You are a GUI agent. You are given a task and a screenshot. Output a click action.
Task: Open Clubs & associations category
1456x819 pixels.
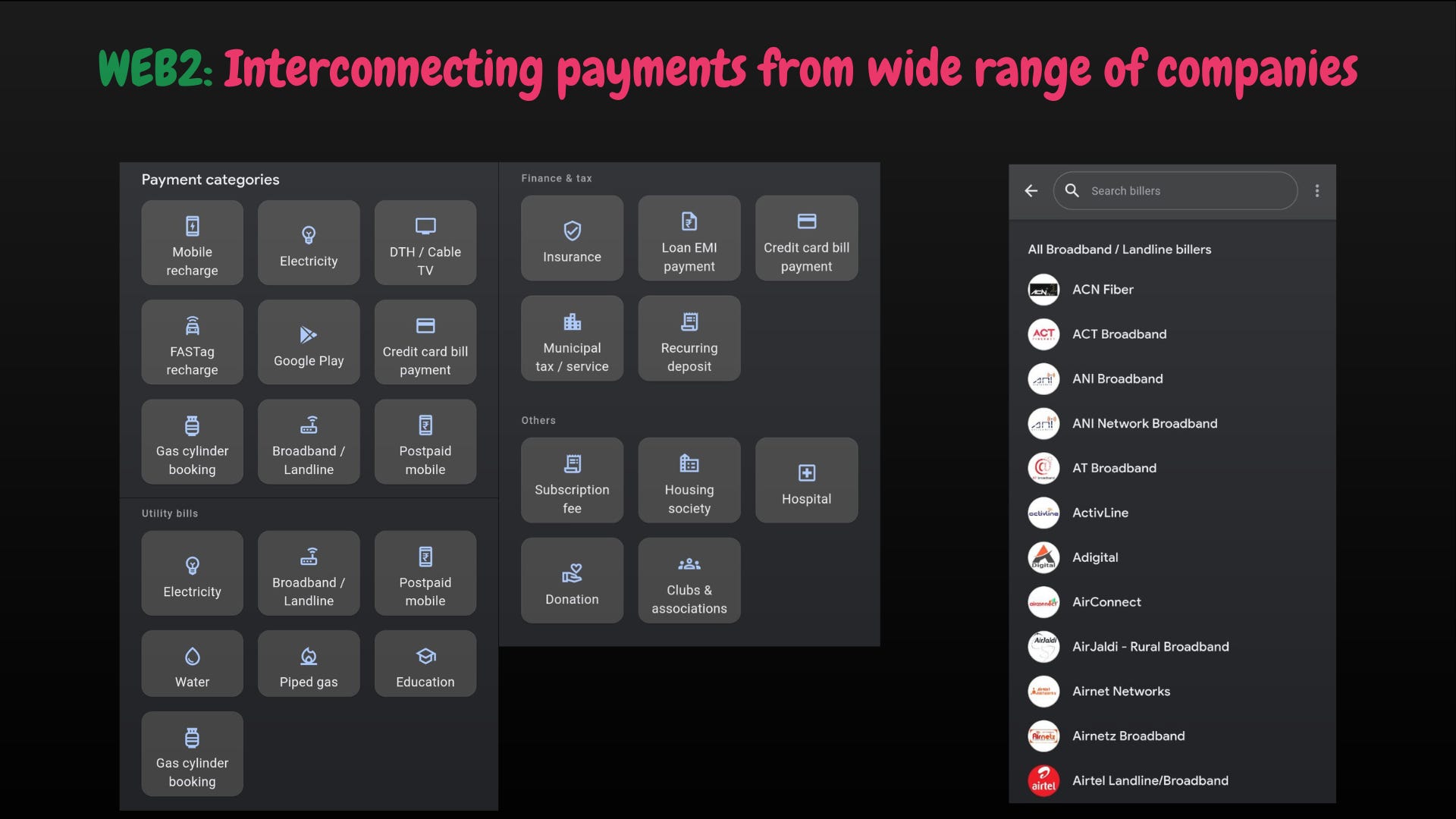pyautogui.click(x=689, y=580)
